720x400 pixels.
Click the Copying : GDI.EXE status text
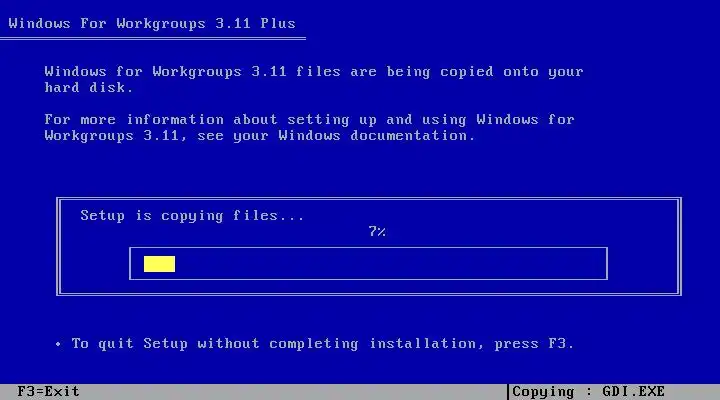coord(588,392)
